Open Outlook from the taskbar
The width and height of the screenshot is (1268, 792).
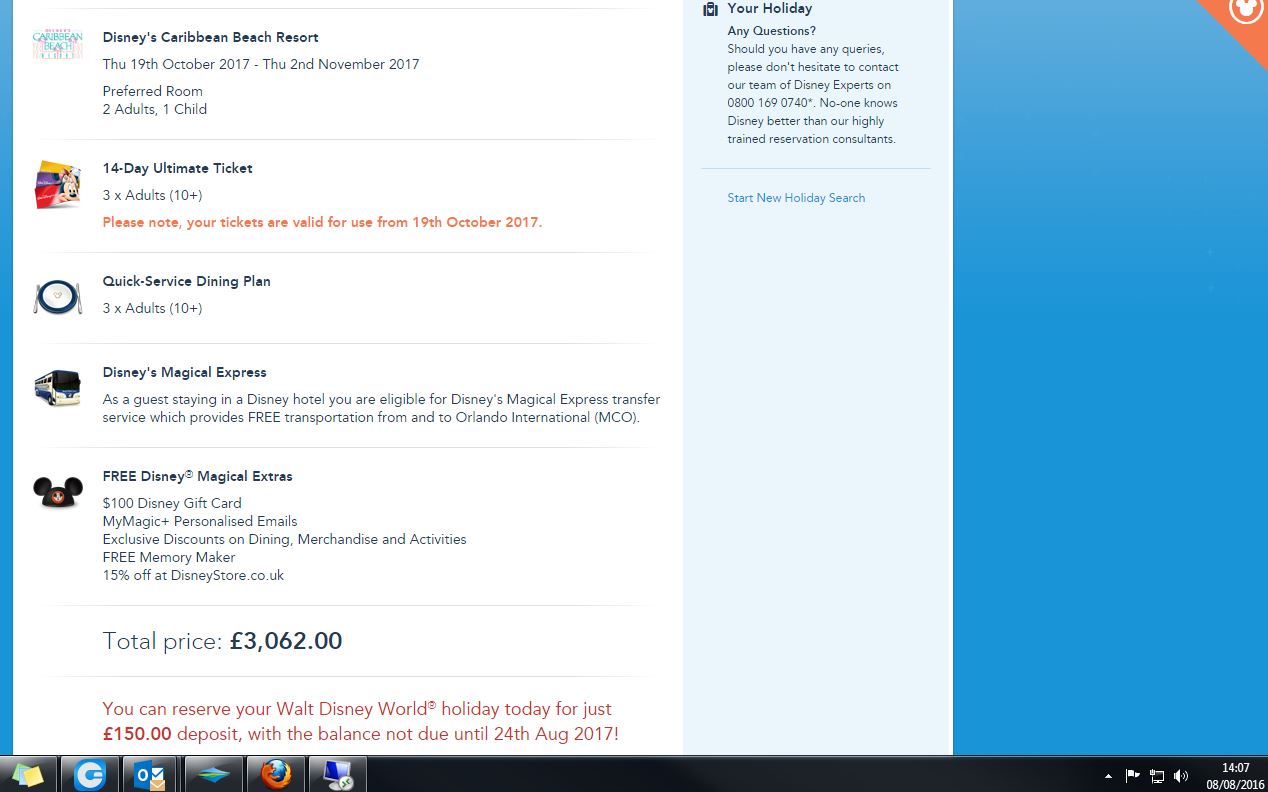[151, 775]
